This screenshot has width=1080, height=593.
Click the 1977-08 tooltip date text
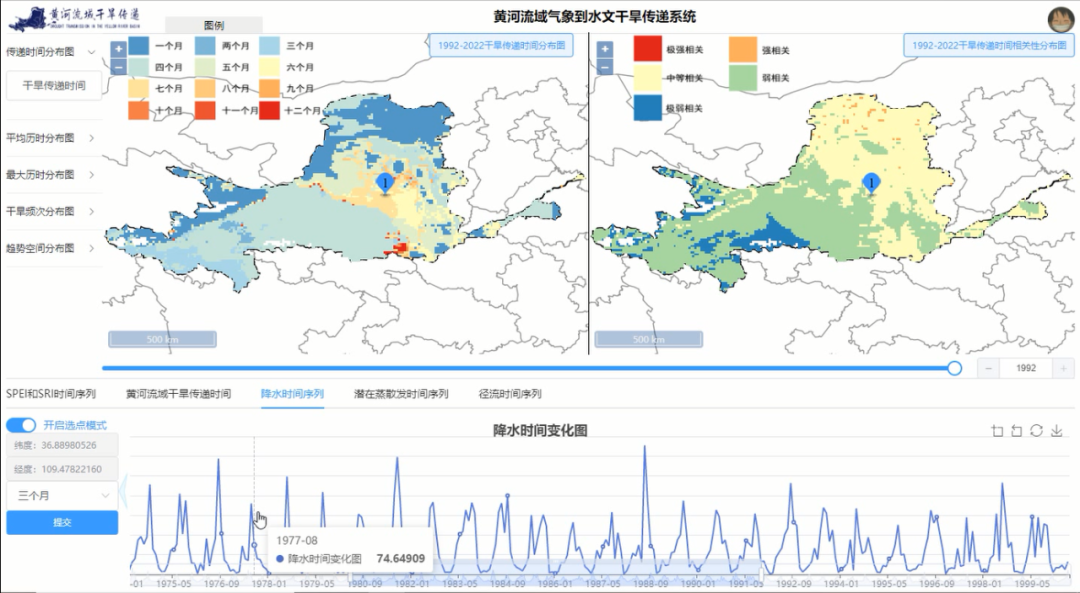297,541
